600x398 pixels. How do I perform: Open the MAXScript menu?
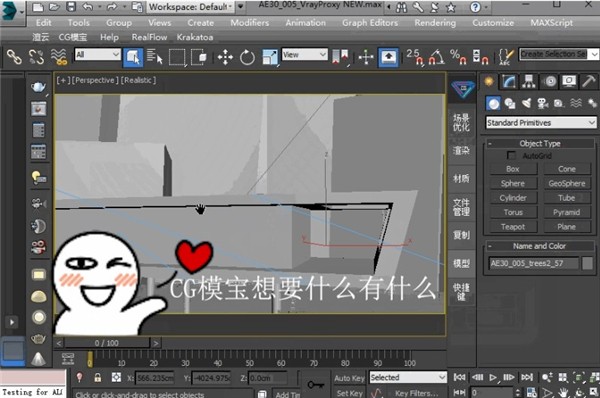[x=551, y=23]
